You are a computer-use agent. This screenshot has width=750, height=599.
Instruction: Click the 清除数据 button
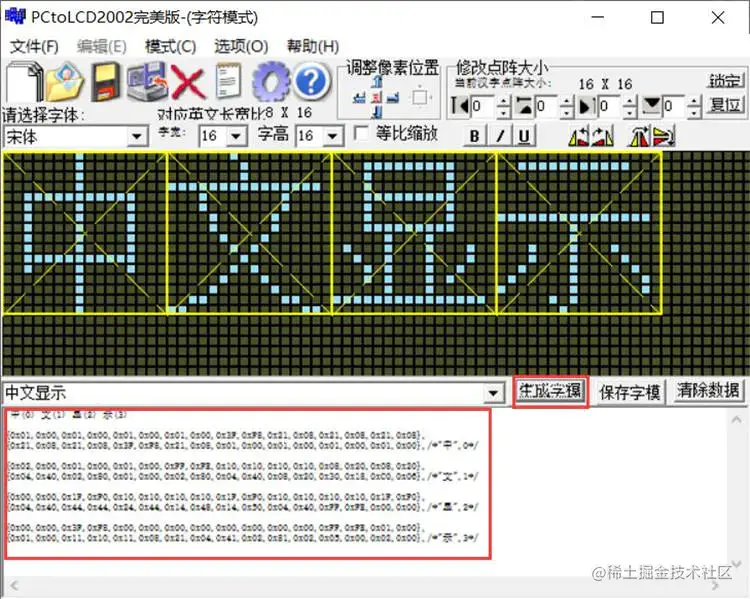(708, 391)
